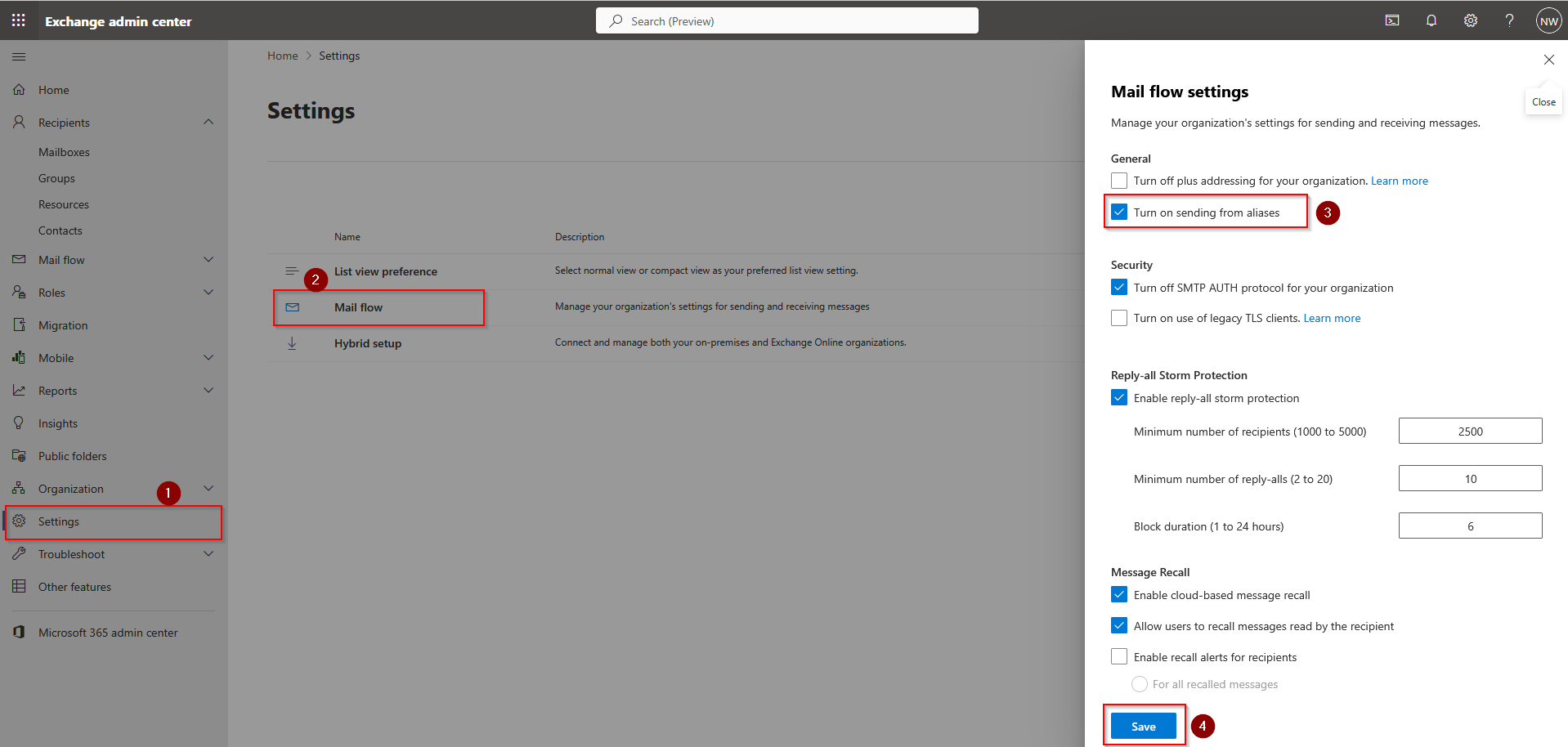This screenshot has height=747, width=1568.
Task: Click the envelope icon in Mail flow row
Action: [292, 307]
